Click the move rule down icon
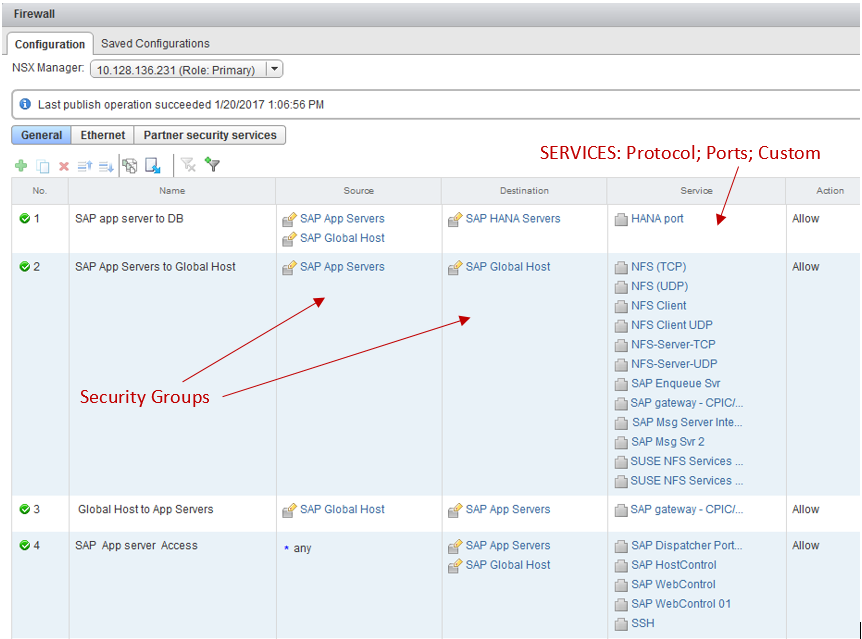 [106, 165]
